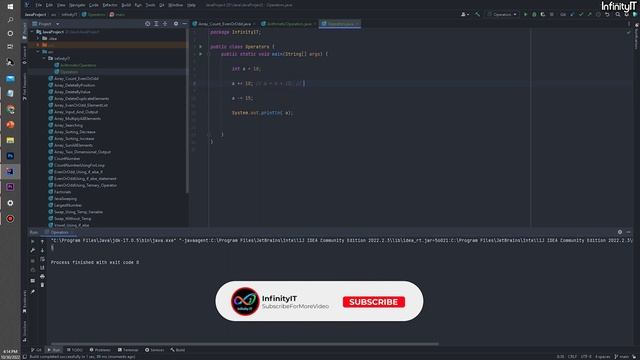Click the Windows Start button
Screen dimensions: 640x360
click(x=10, y=7)
